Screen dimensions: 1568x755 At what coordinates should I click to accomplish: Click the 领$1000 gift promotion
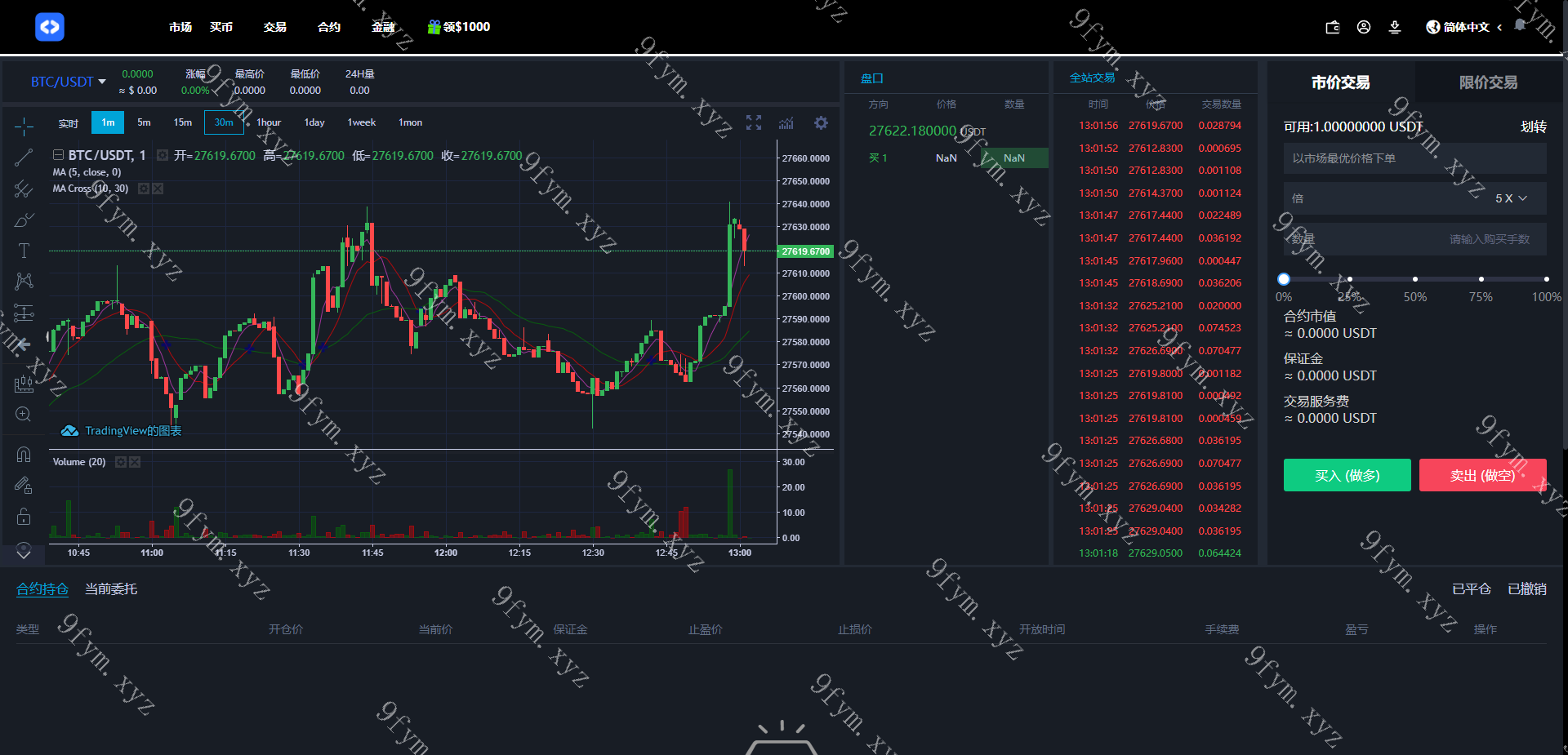click(459, 27)
